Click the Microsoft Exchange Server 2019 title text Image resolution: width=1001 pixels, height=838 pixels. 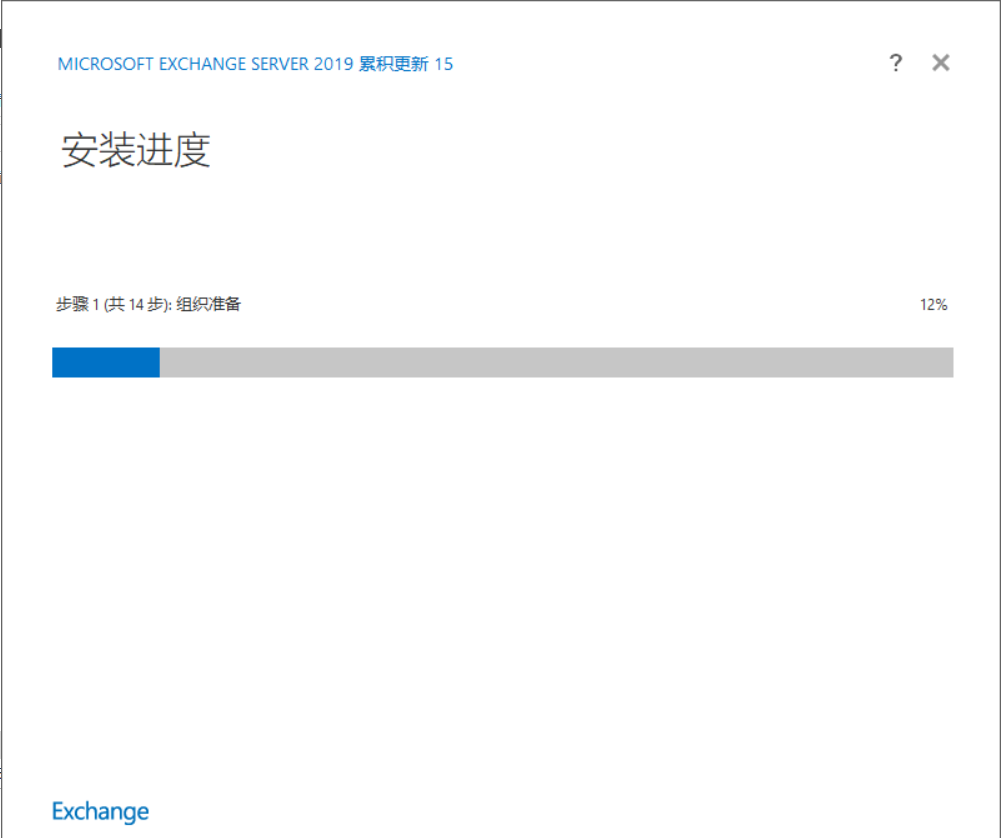coord(255,64)
